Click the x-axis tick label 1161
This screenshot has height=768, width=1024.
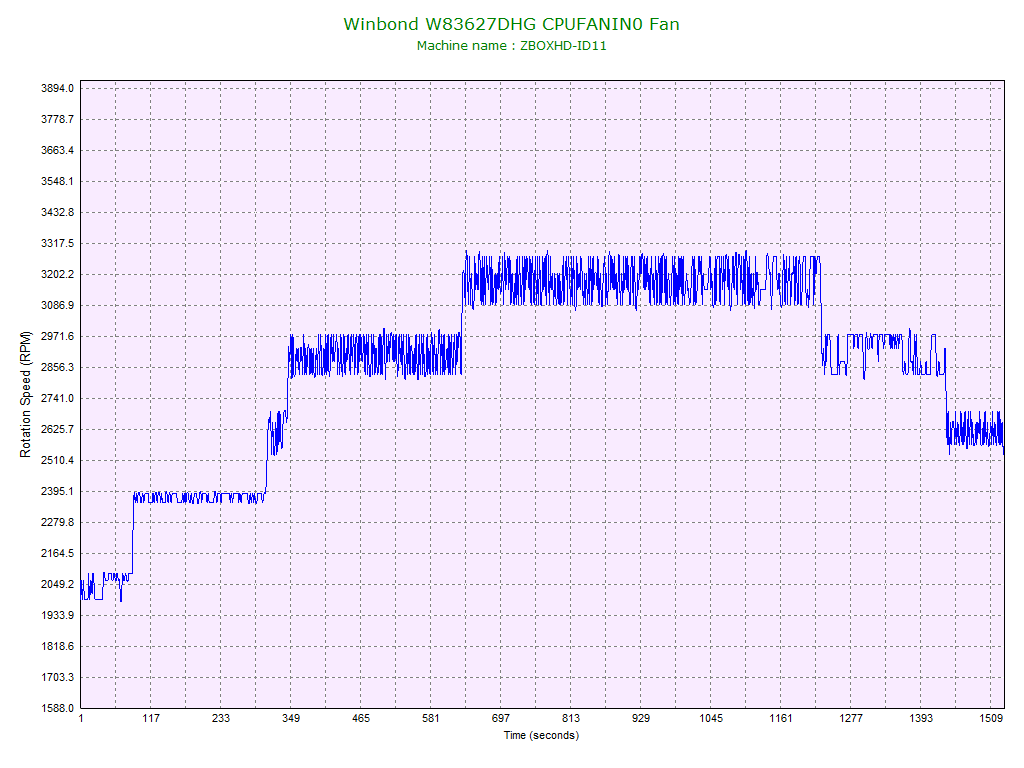(781, 718)
